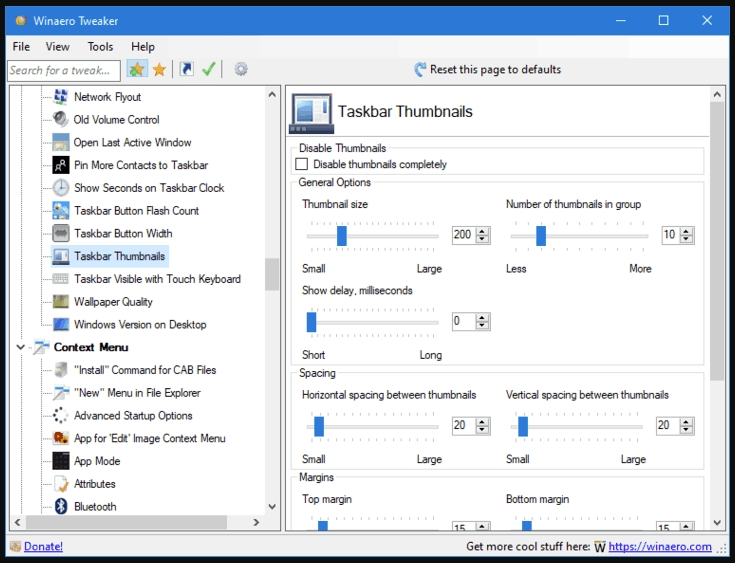The width and height of the screenshot is (735, 563).
Task: Click Reset this page to defaults
Action: tap(488, 70)
